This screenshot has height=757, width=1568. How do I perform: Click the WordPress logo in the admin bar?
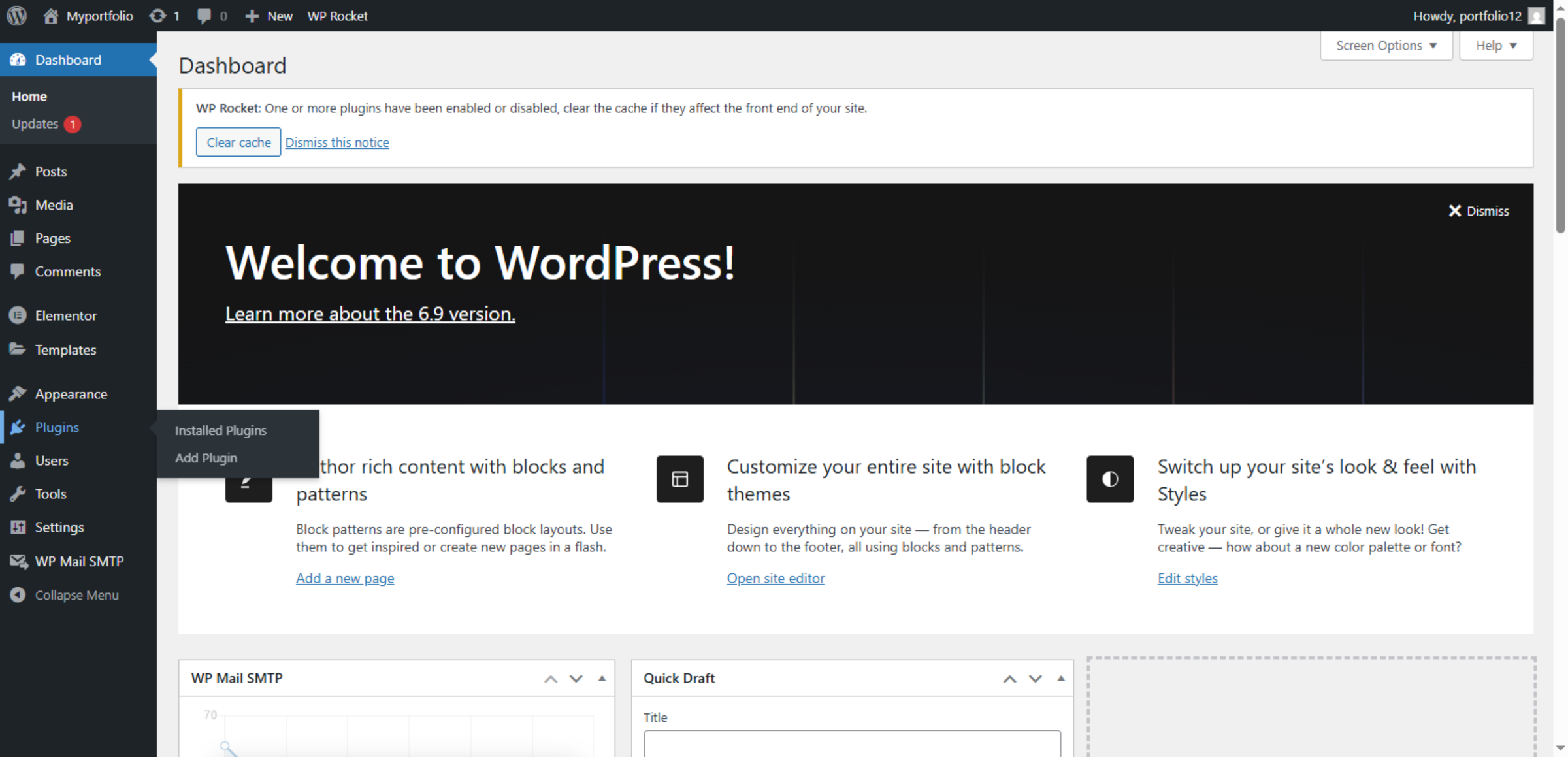pos(16,16)
